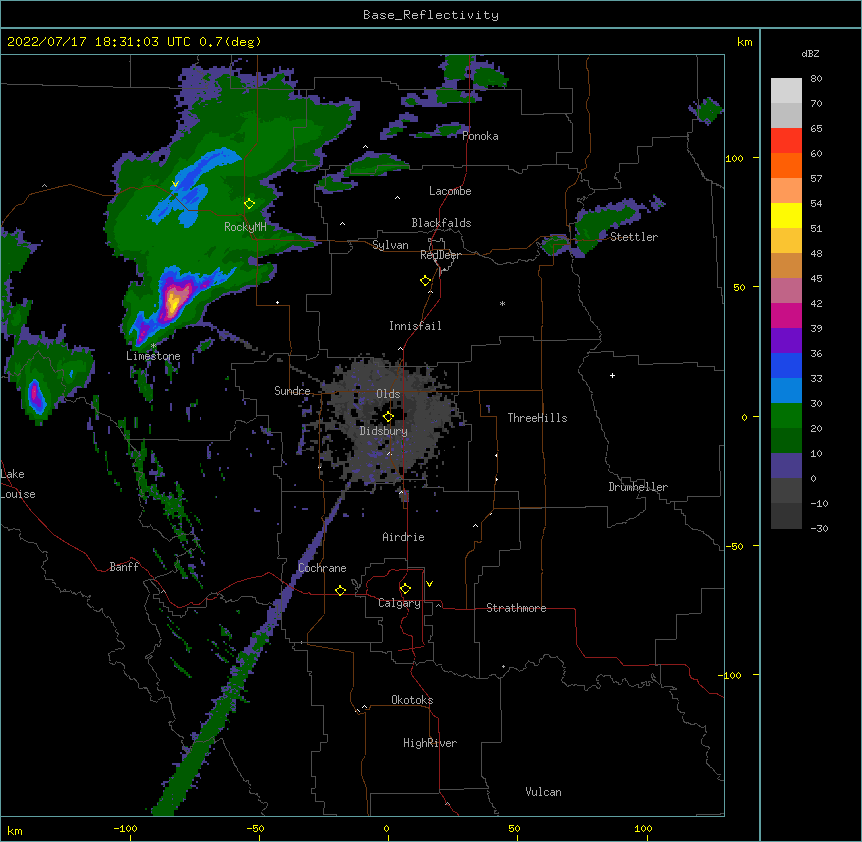Click the yellow diamond marker beside RockyMH
The width and height of the screenshot is (862, 842).
(x=250, y=204)
